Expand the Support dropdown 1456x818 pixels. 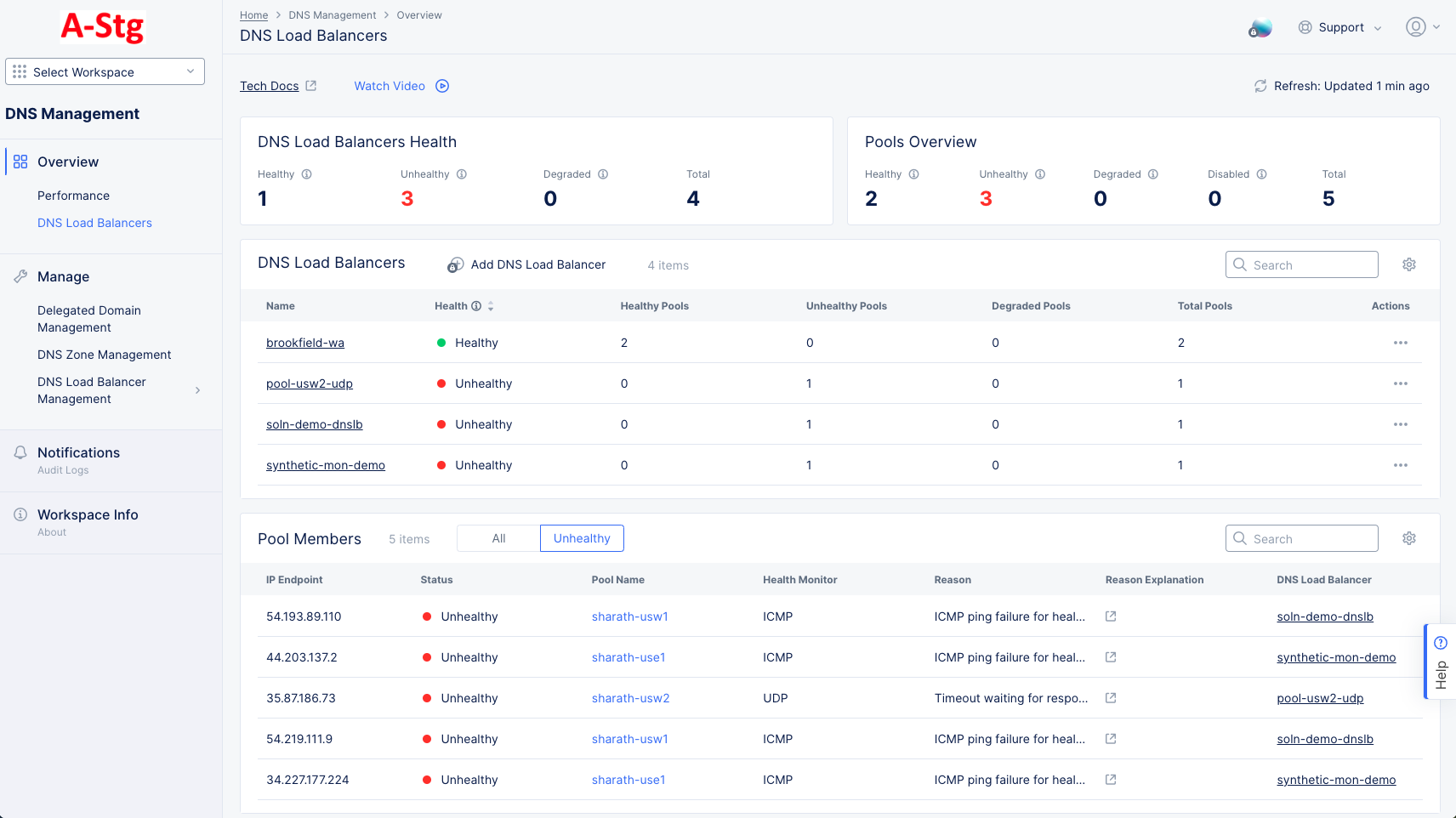1340,26
